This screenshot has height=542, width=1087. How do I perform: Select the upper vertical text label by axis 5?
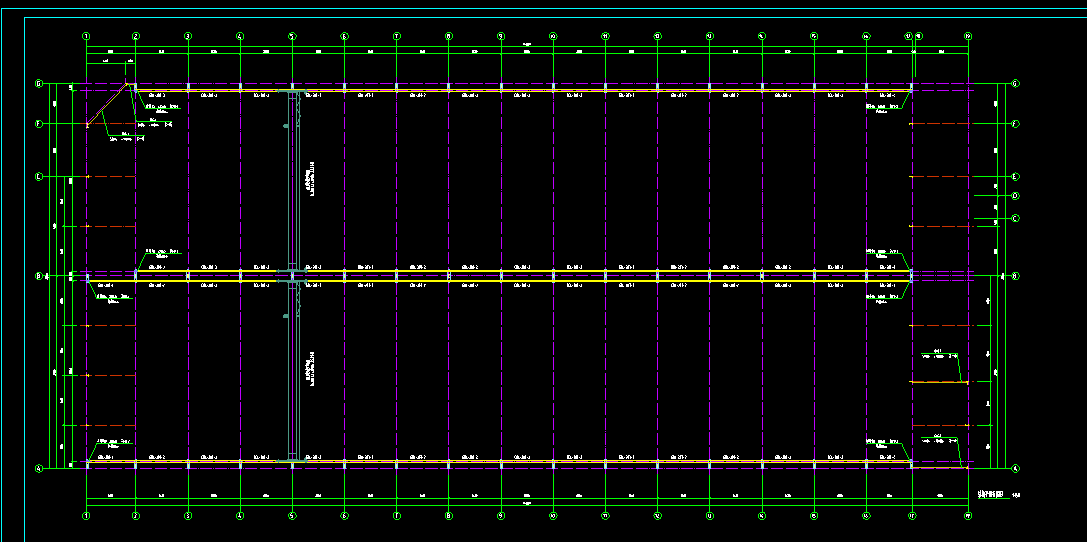(x=313, y=176)
